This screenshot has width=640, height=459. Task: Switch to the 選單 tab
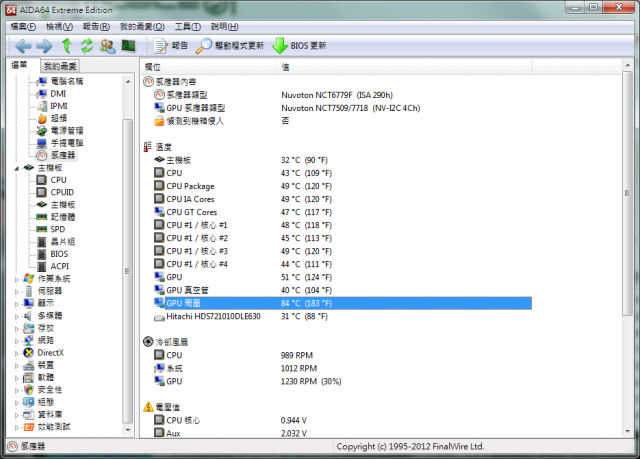[x=19, y=65]
